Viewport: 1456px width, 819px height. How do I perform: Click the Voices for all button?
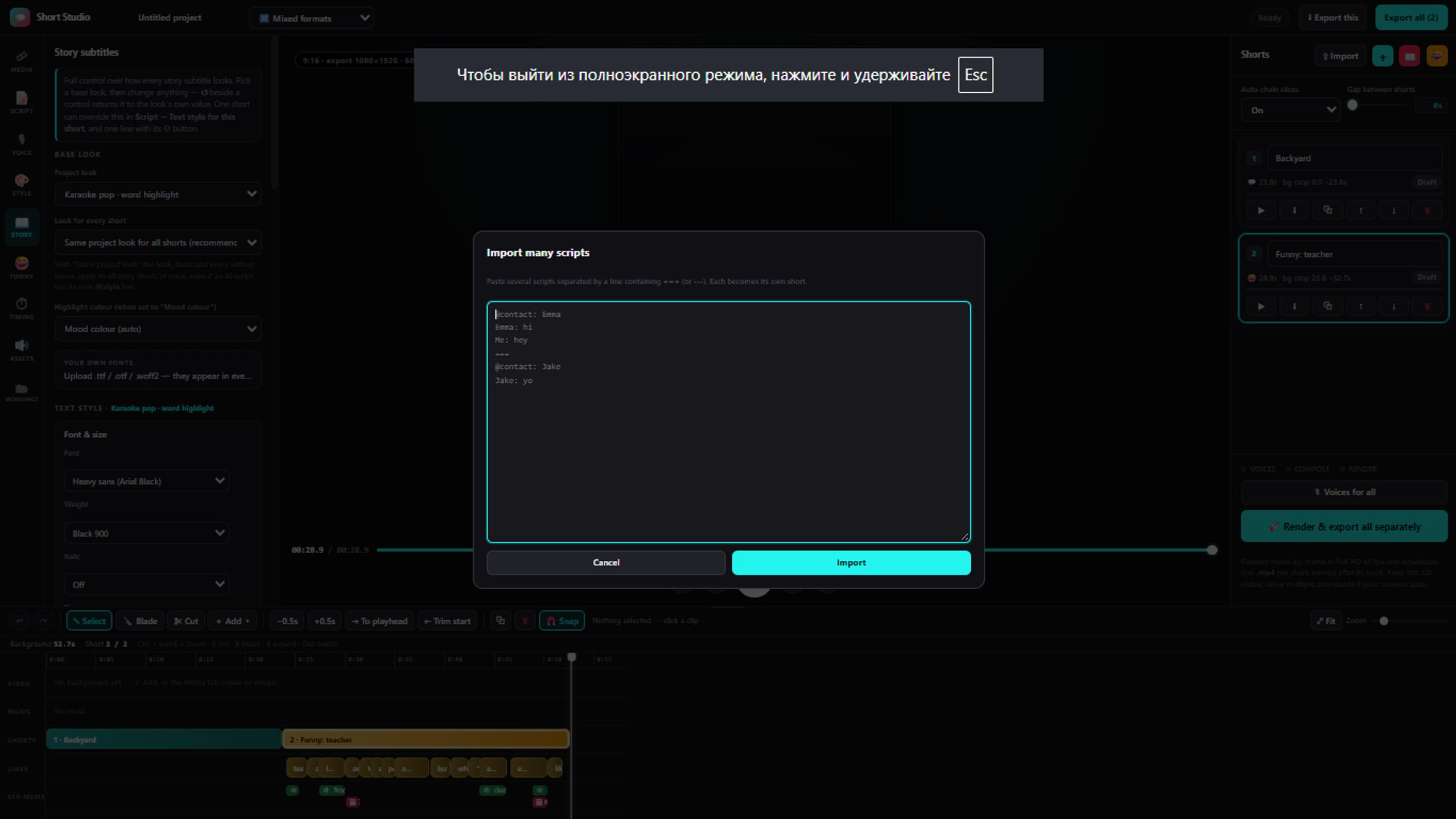pos(1344,492)
